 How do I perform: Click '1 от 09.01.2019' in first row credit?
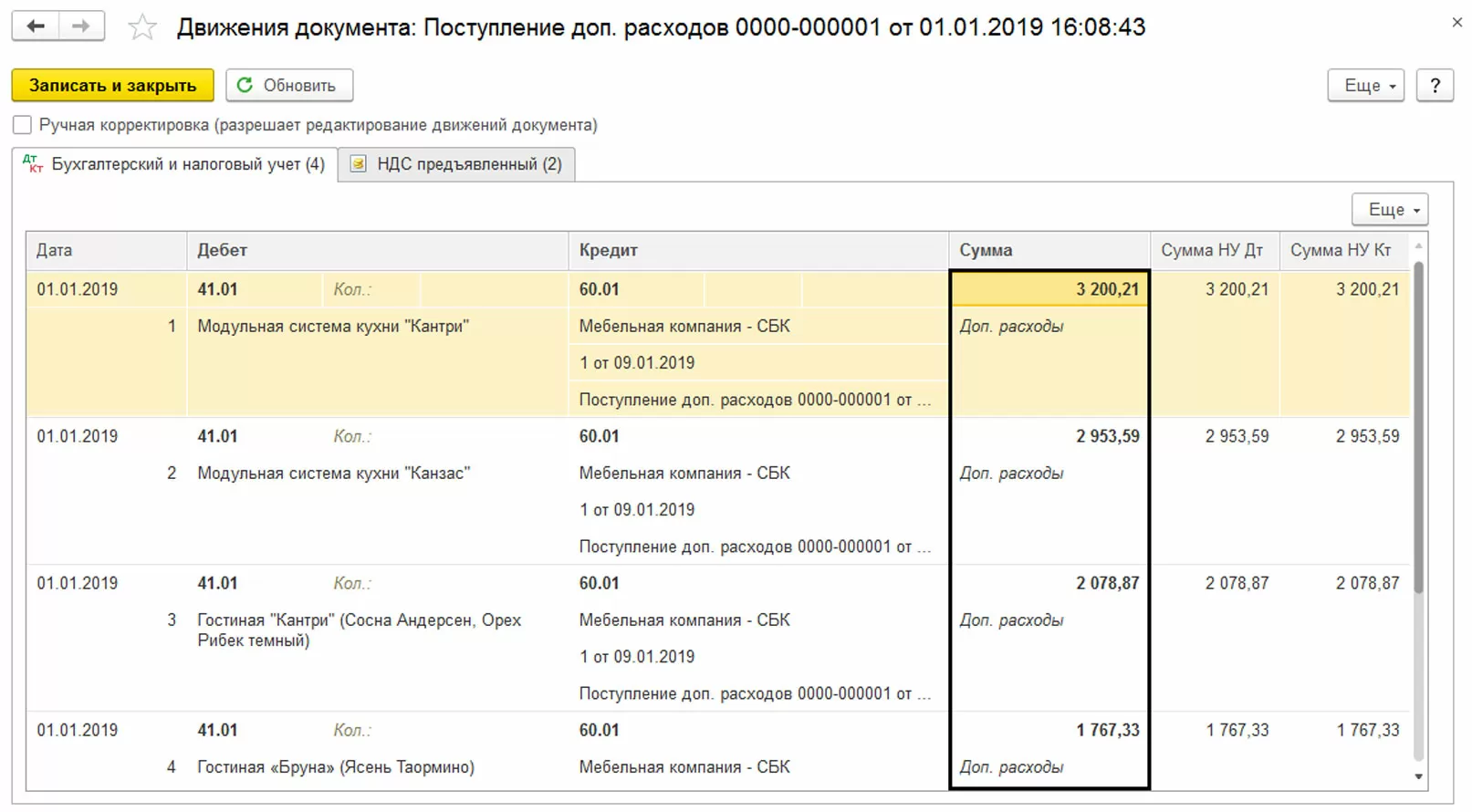click(637, 362)
